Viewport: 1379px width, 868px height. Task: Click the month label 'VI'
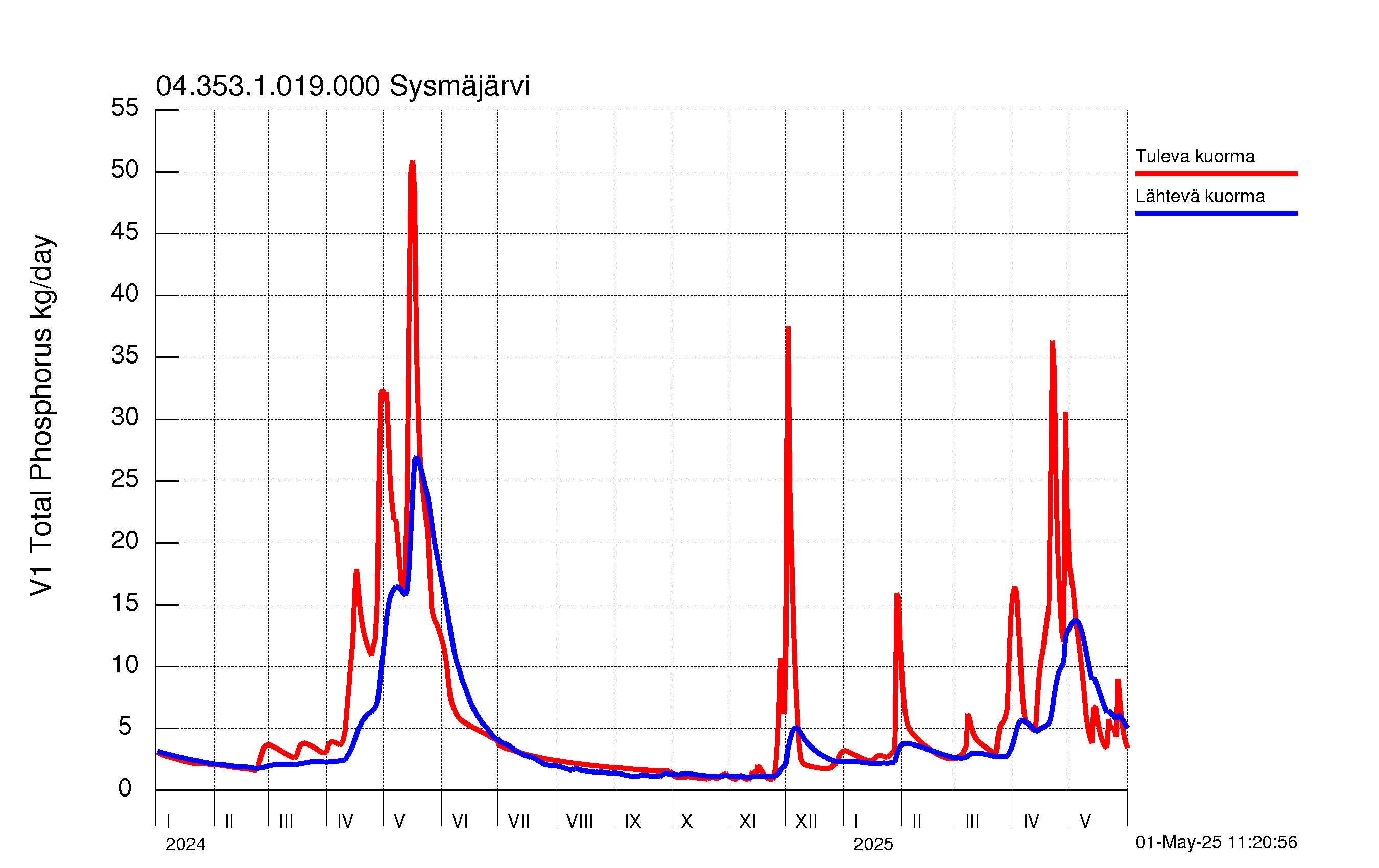click(x=460, y=822)
